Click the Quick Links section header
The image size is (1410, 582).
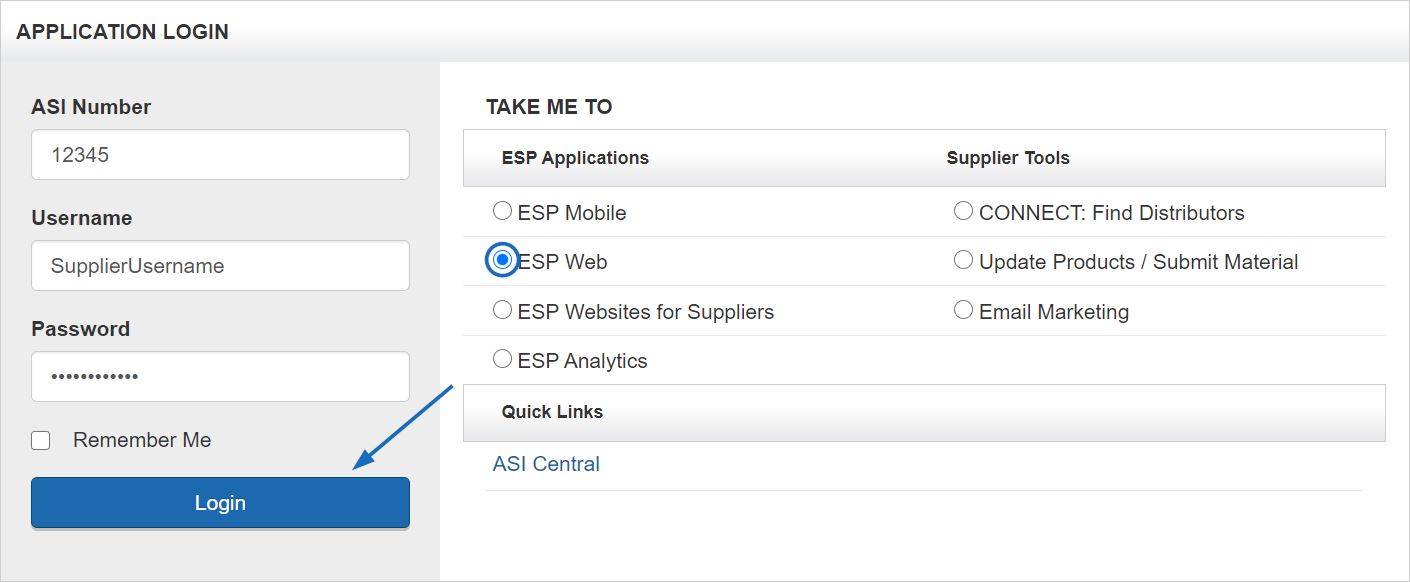click(552, 411)
